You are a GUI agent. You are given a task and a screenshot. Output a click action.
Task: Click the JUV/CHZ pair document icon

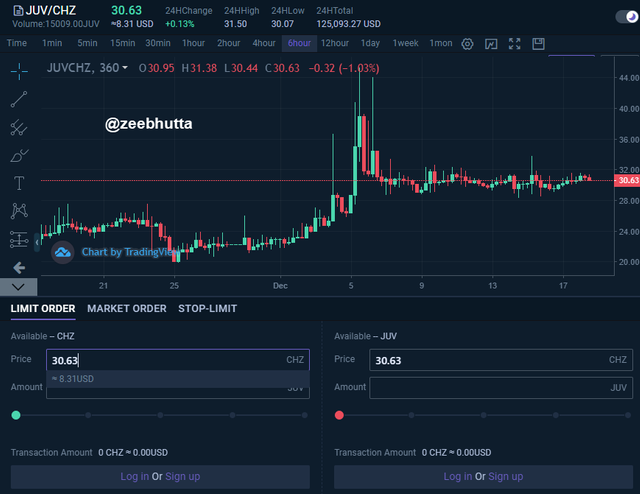click(18, 11)
